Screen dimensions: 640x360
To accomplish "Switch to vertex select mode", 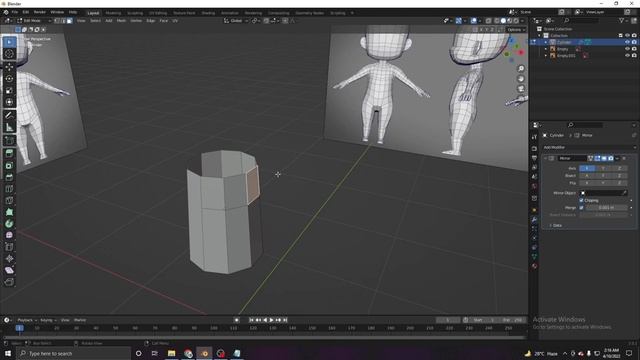I will click(x=57, y=20).
